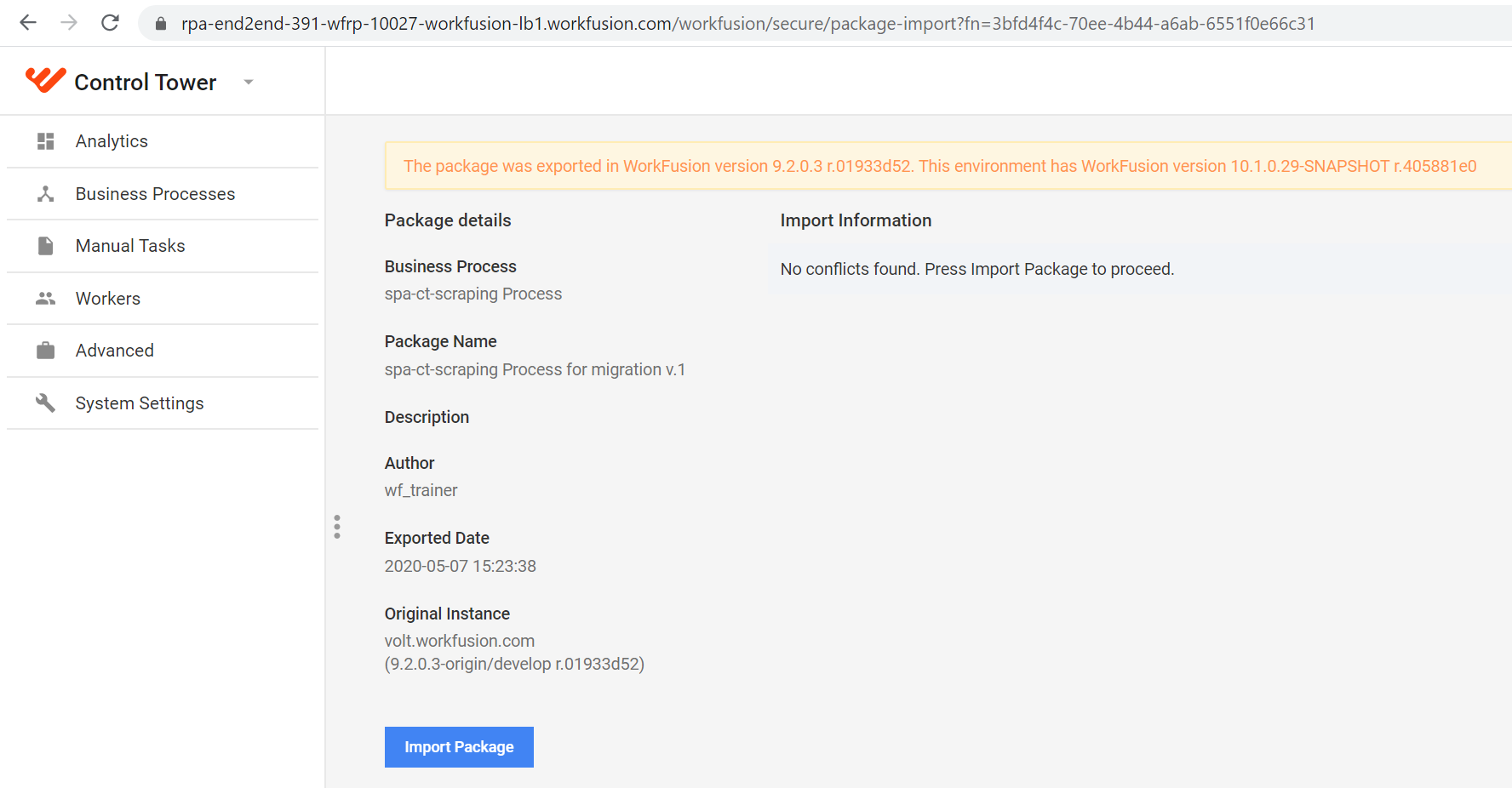
Task: Click the 'Package details' heading
Action: pyautogui.click(x=448, y=220)
